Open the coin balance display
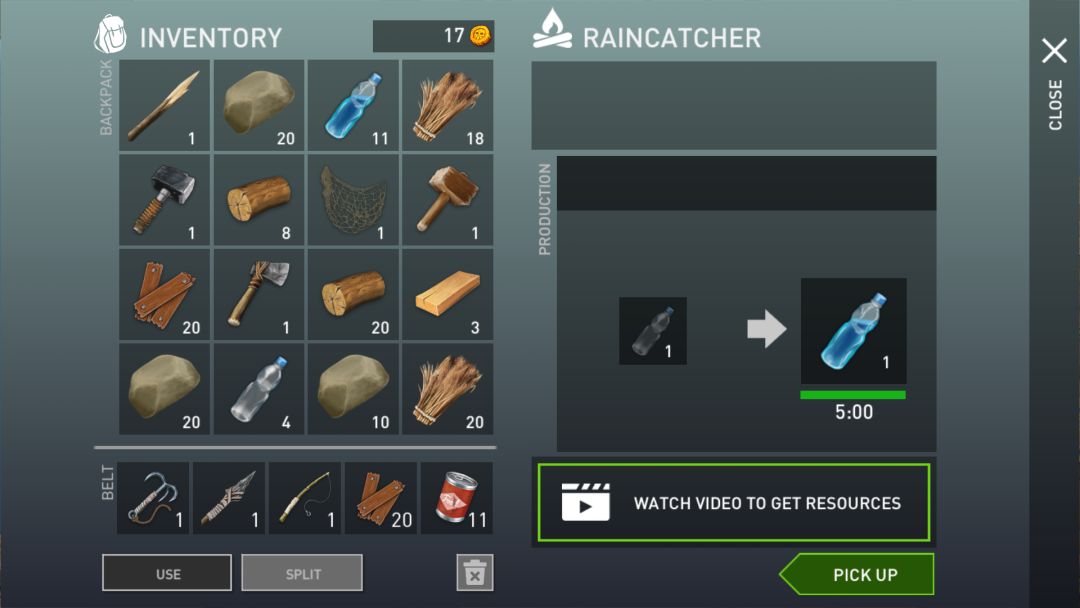Image resolution: width=1080 pixels, height=608 pixels. click(433, 36)
